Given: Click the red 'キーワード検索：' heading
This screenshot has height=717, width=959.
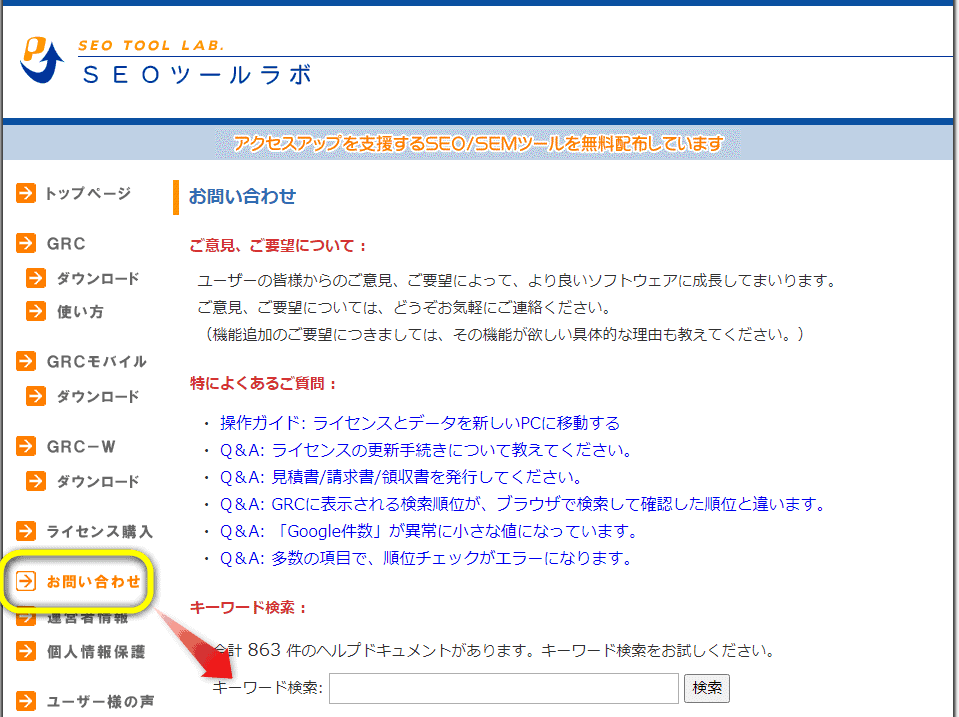Looking at the screenshot, I should (x=248, y=607).
